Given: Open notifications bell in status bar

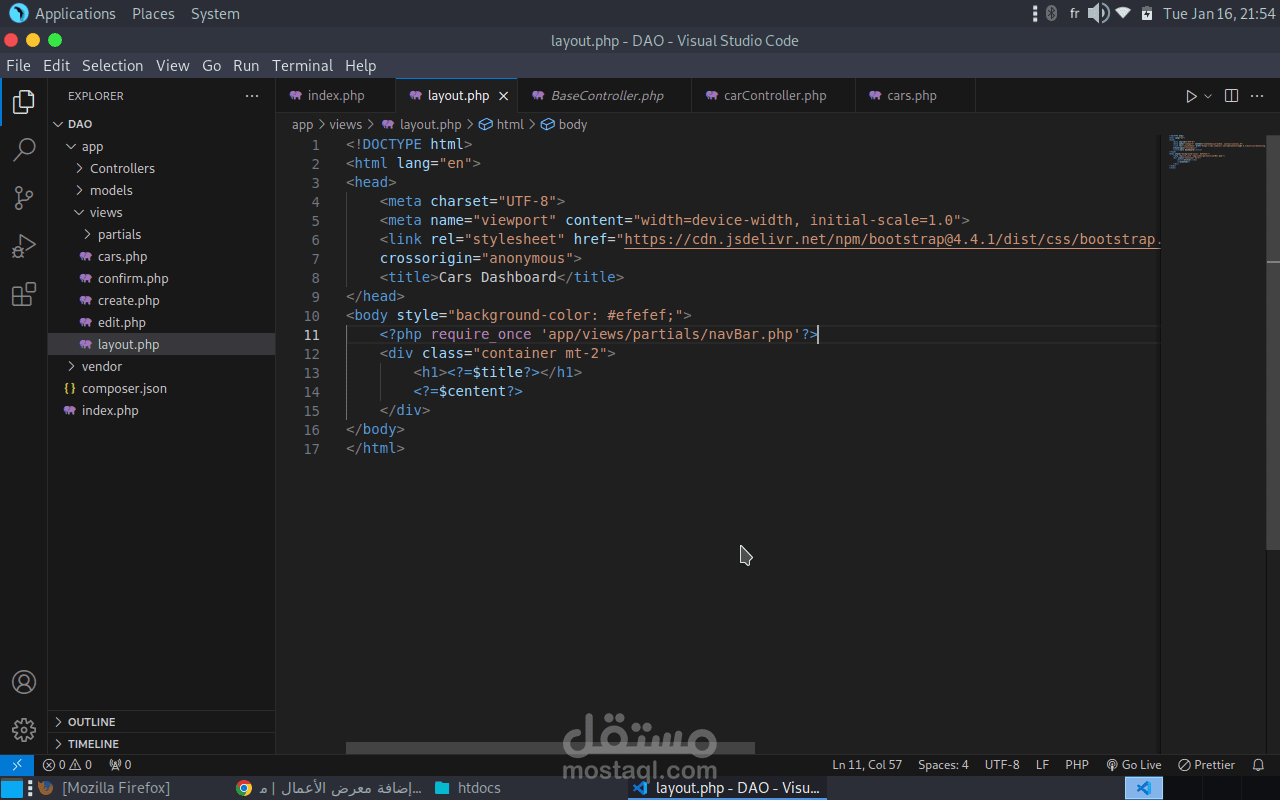Looking at the screenshot, I should pos(1258,765).
